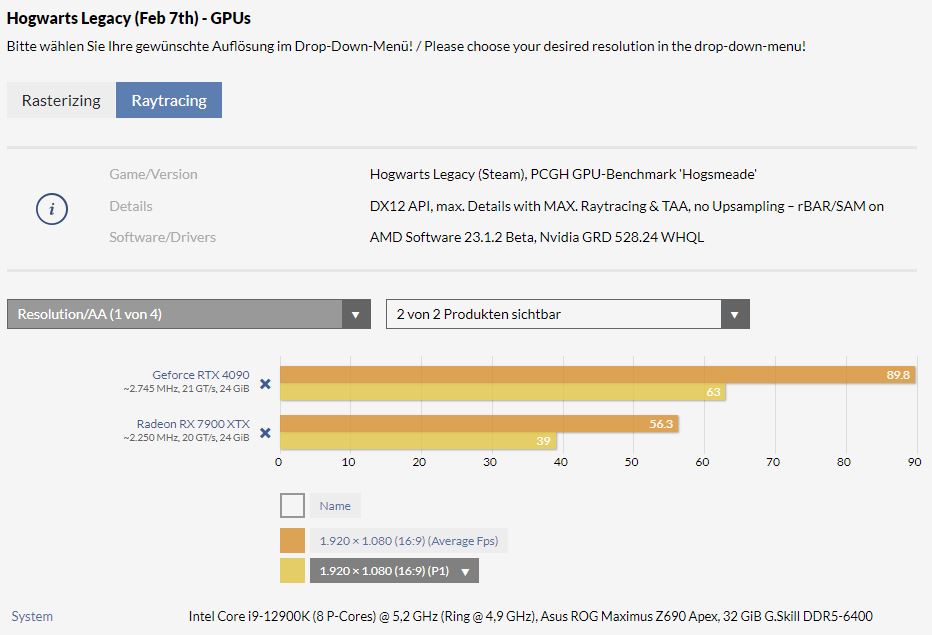Click the Game/Version label

[153, 174]
